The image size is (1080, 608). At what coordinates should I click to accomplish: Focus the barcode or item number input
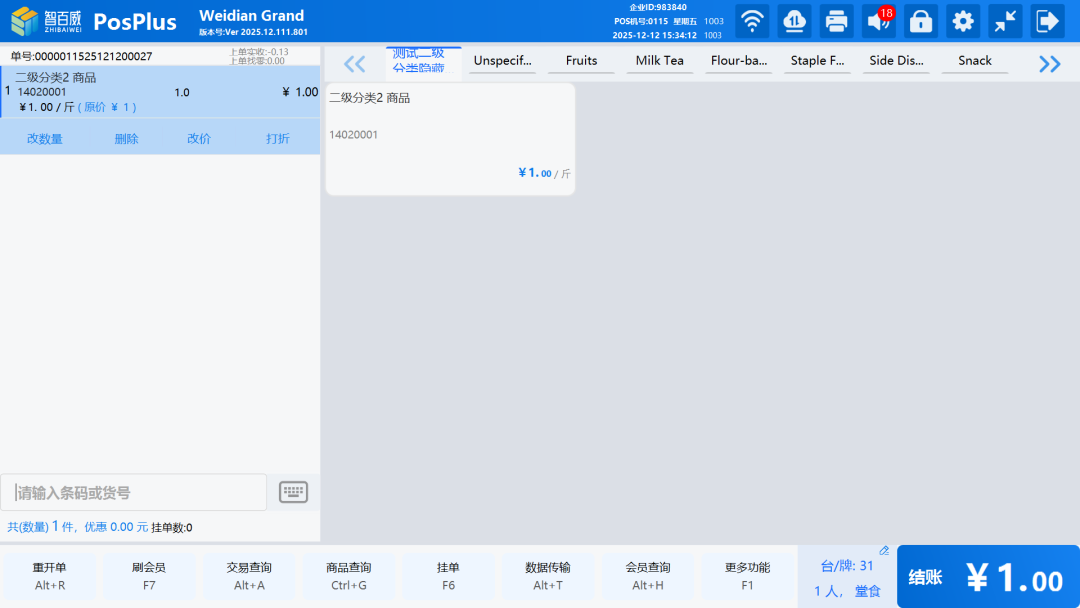(x=135, y=493)
